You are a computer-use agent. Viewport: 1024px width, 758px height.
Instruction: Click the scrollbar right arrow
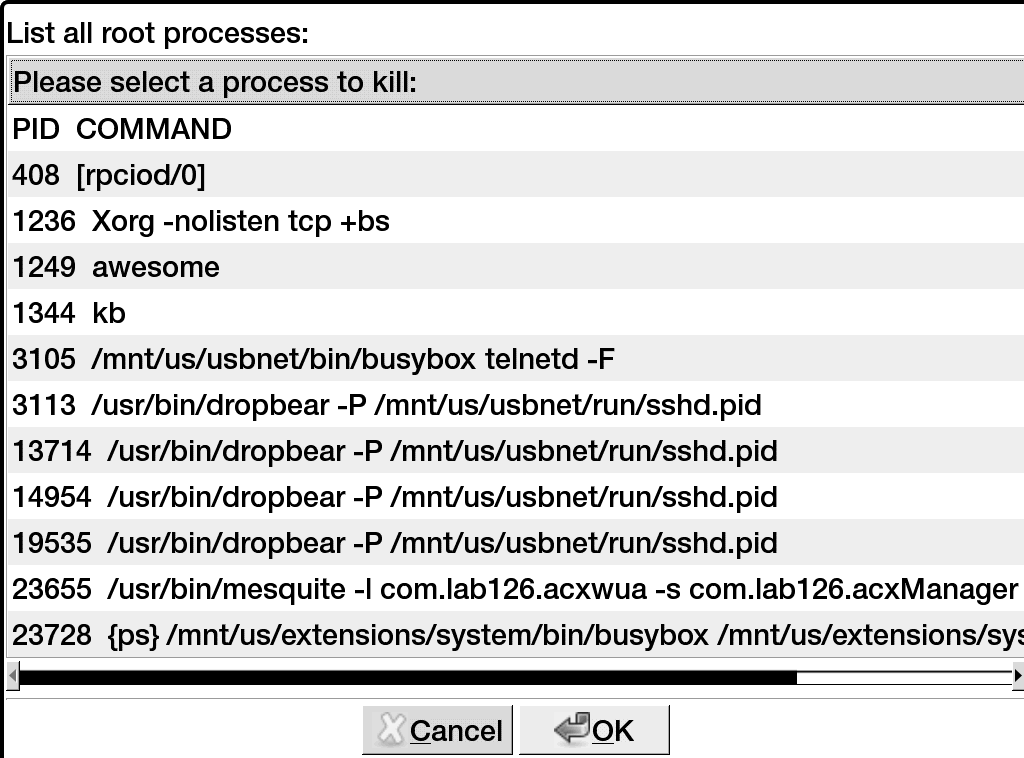tap(1018, 677)
